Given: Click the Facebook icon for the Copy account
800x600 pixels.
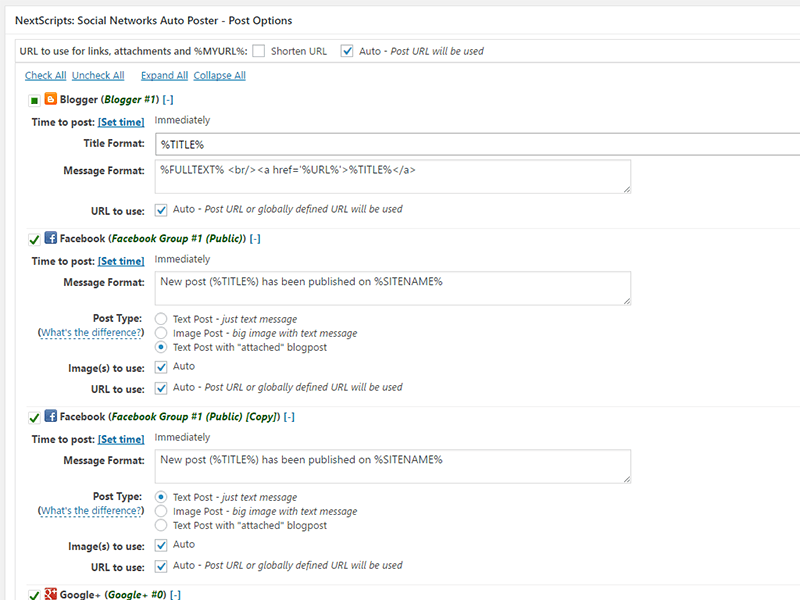Looking at the screenshot, I should point(51,416).
